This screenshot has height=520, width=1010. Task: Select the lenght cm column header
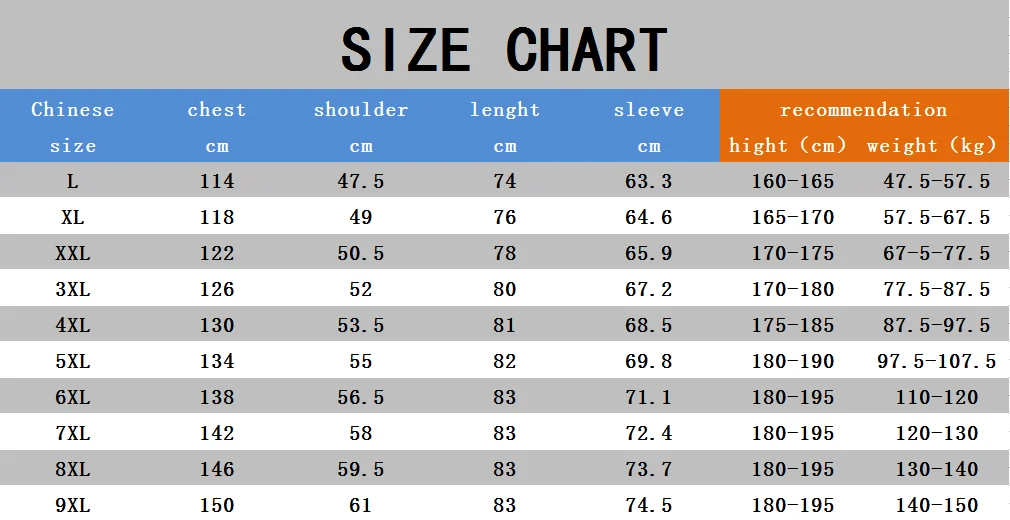(x=505, y=127)
